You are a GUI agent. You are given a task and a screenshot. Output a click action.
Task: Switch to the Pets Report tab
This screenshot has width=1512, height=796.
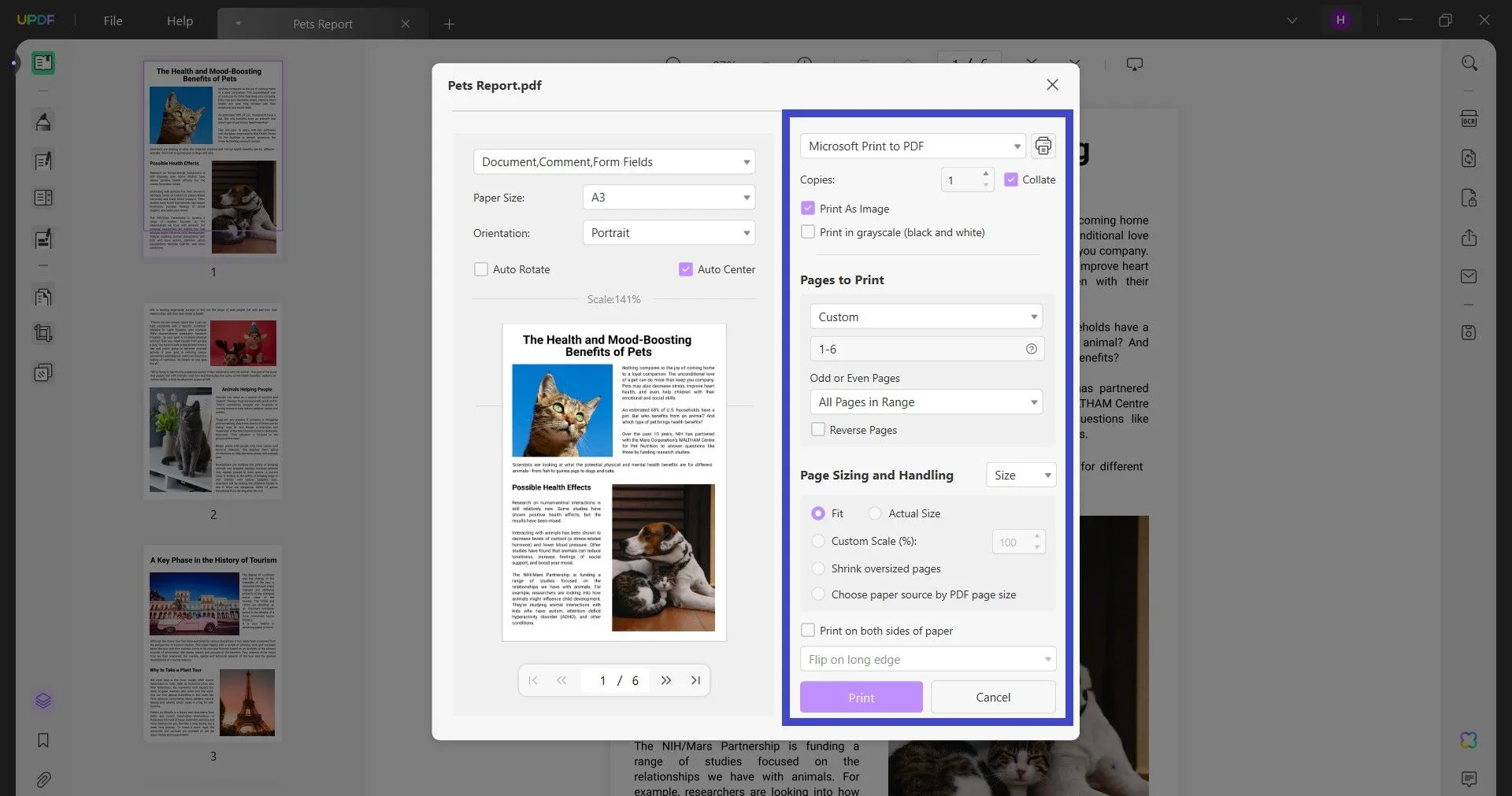point(323,24)
